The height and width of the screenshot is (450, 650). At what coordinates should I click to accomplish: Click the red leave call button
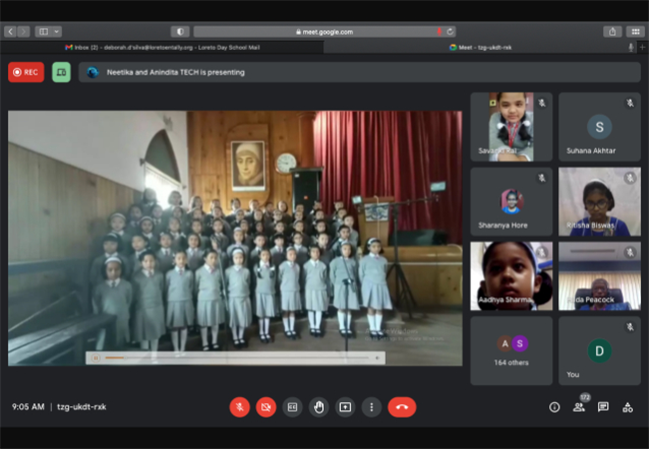tap(402, 407)
